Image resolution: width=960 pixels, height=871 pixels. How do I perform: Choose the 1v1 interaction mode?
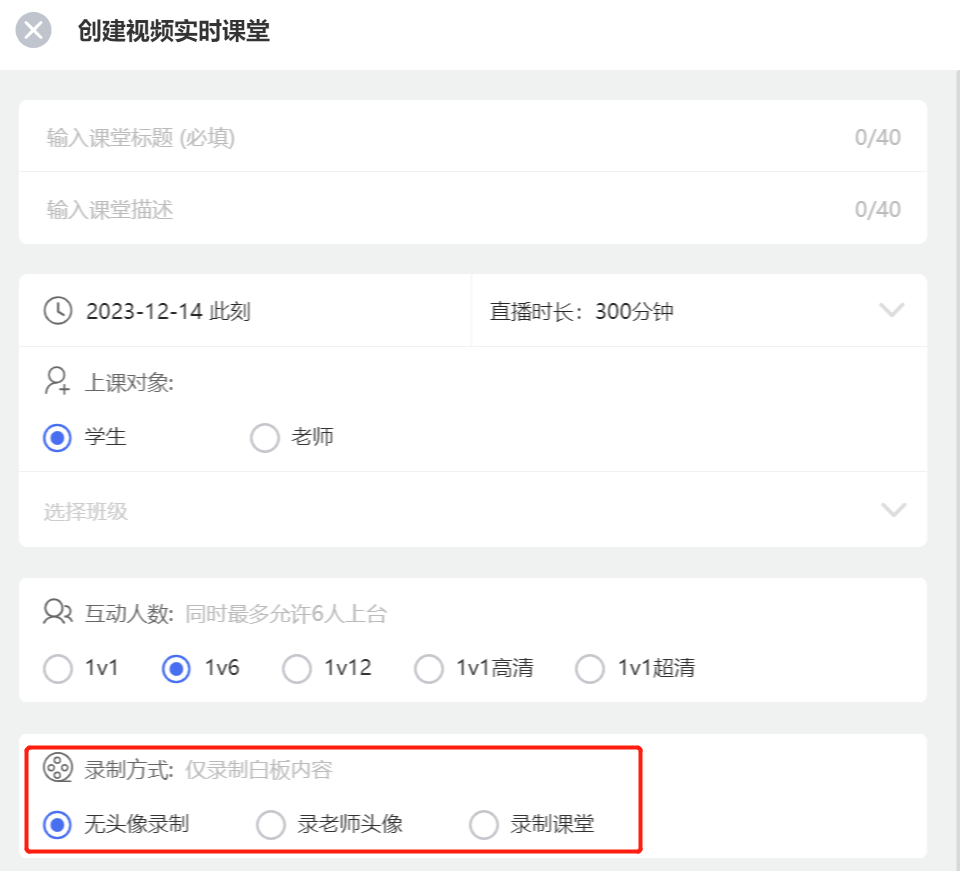click(x=58, y=668)
